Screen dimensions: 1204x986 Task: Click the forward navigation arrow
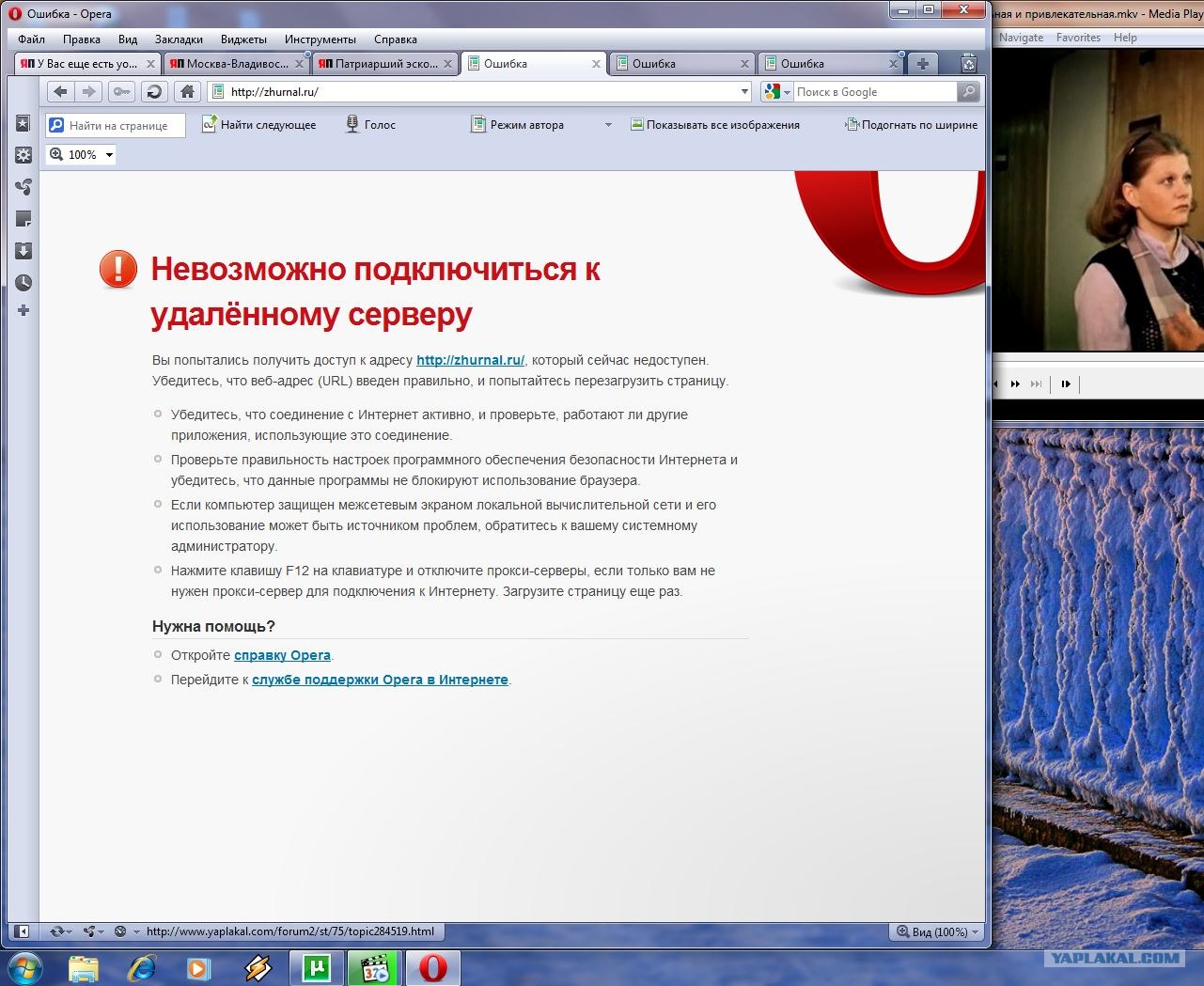(x=89, y=91)
